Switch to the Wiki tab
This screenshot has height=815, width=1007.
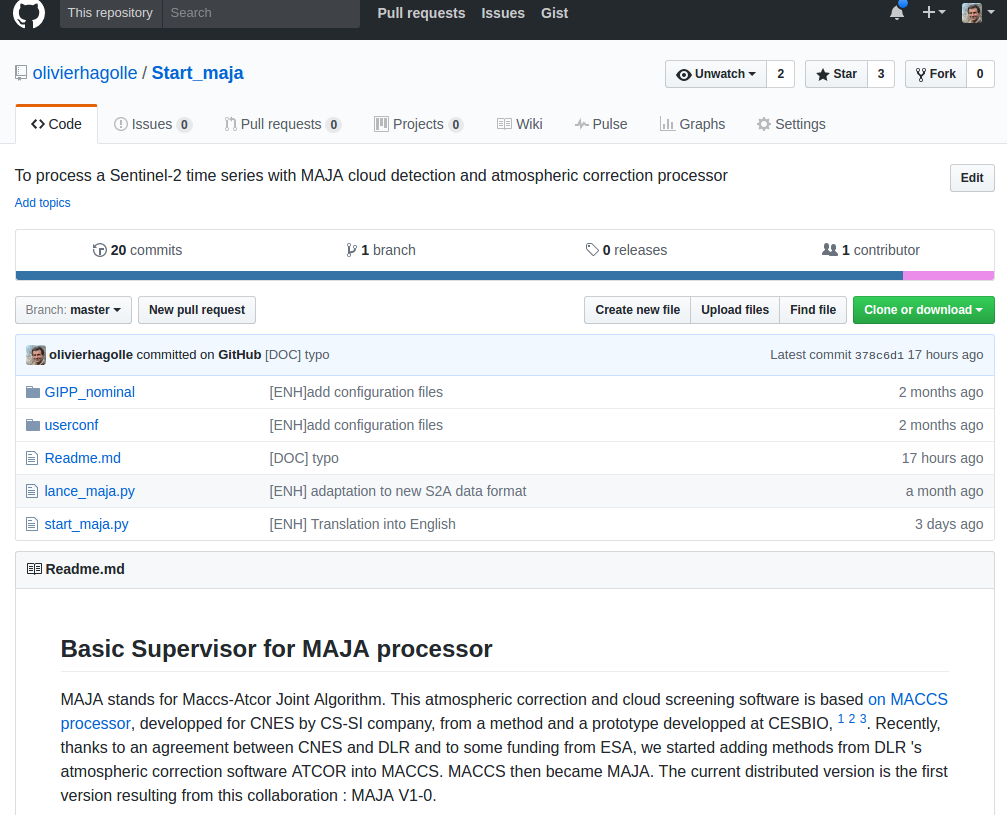pos(520,124)
